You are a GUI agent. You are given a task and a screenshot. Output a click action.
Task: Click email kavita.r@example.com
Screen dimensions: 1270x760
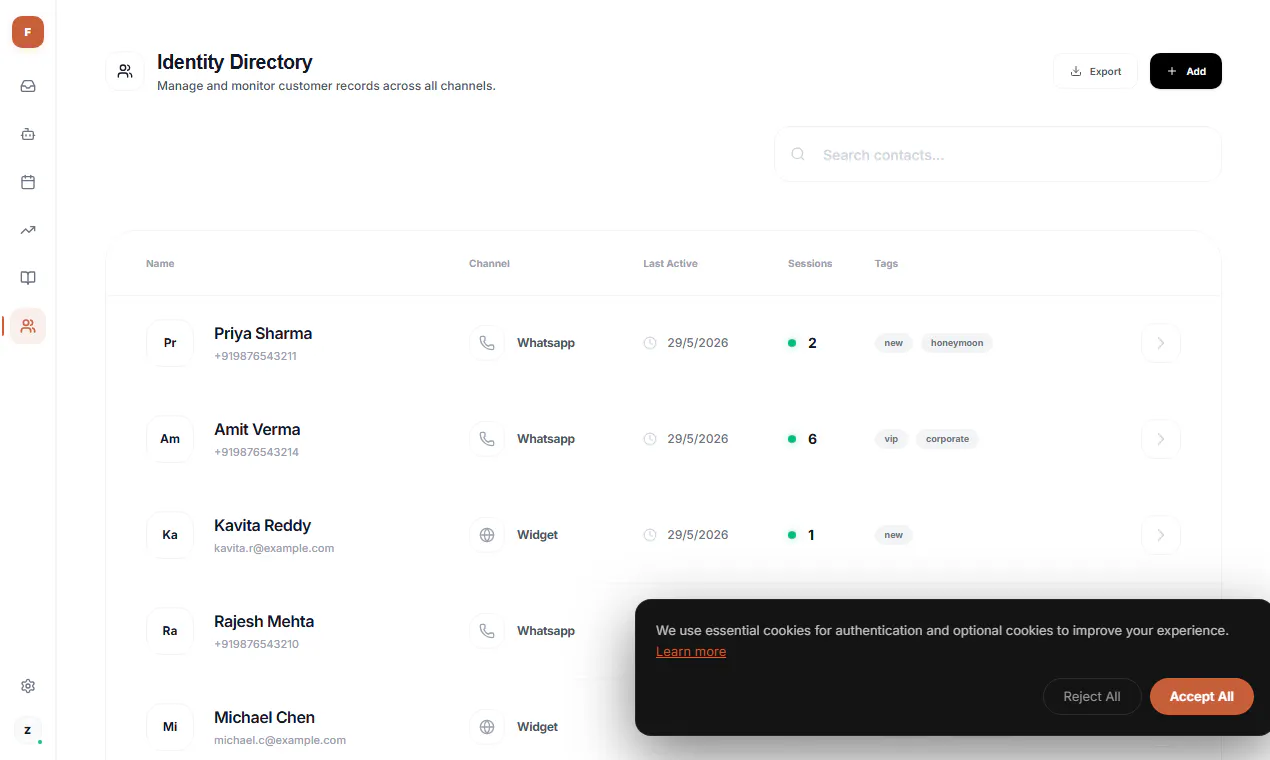click(x=274, y=548)
